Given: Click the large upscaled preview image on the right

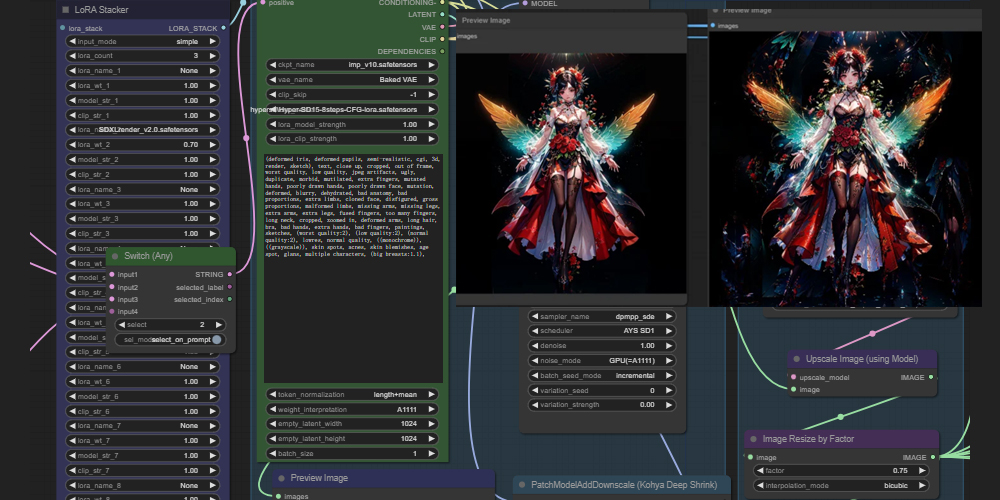Looking at the screenshot, I should coord(846,169).
